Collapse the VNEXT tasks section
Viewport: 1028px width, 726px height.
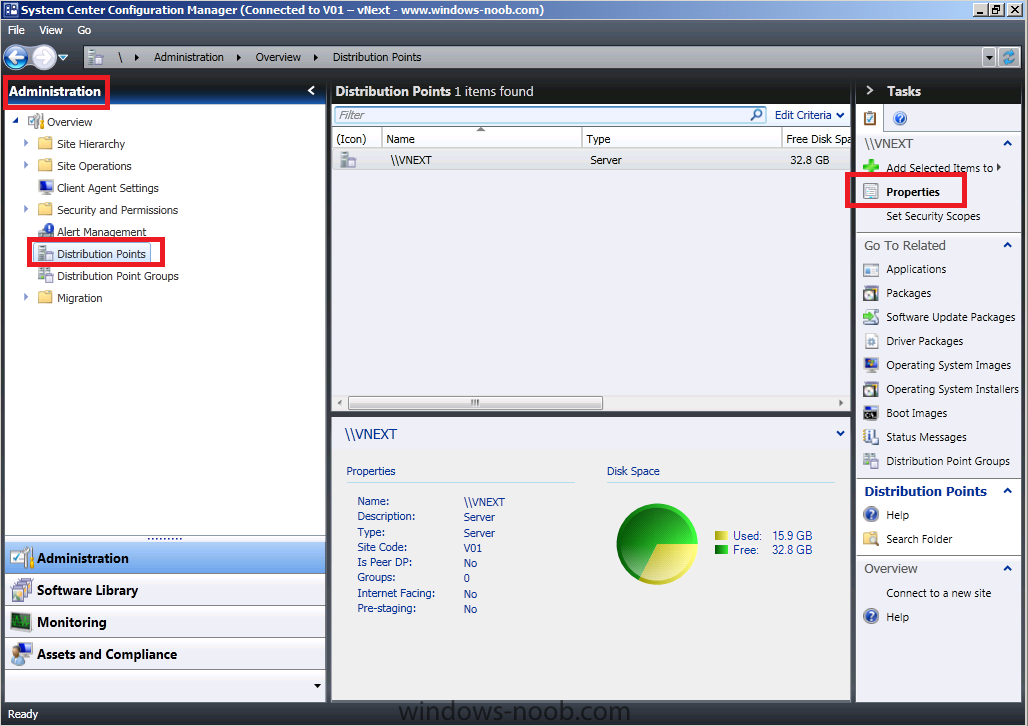[x=1008, y=144]
